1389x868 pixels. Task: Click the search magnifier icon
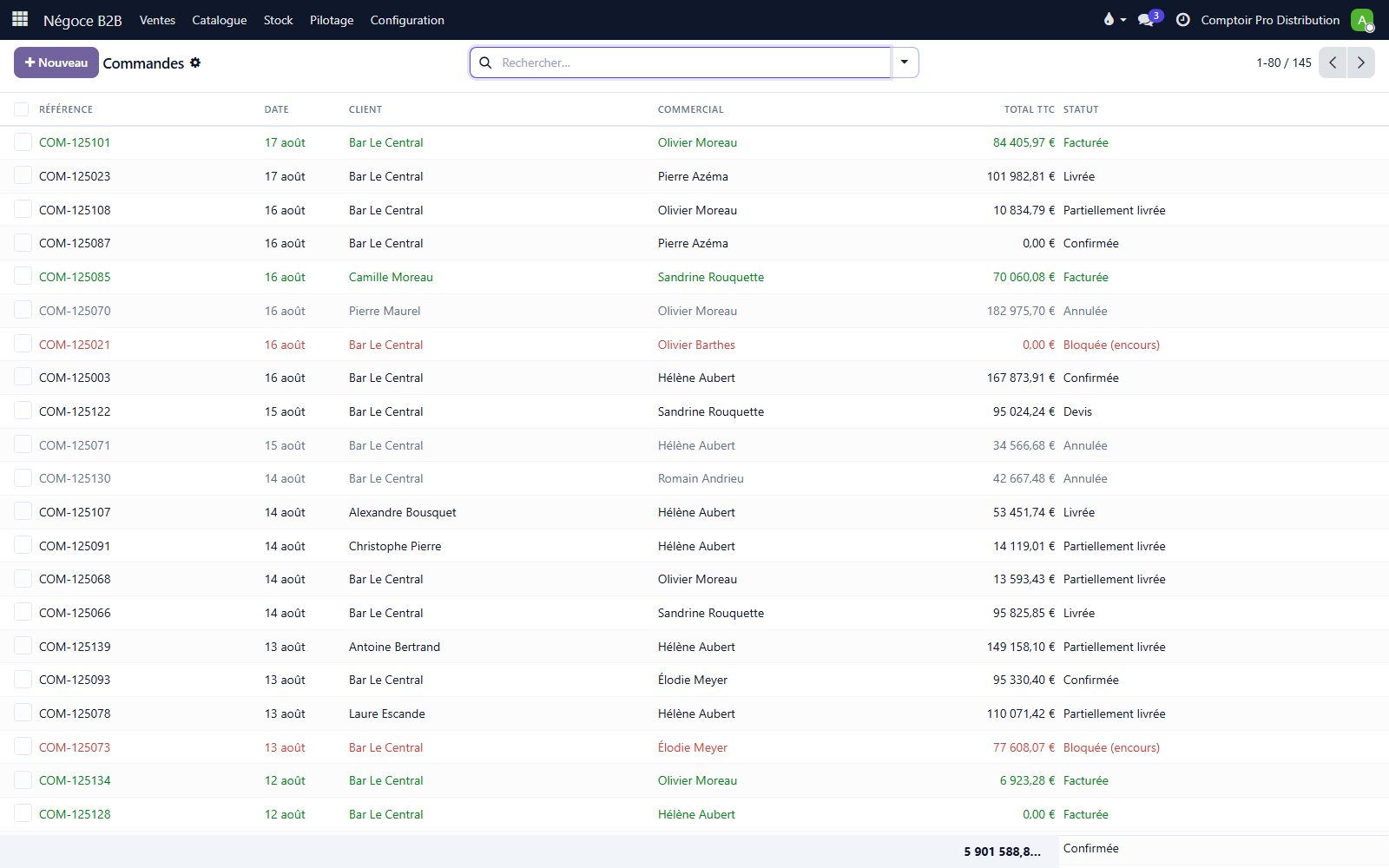coord(485,62)
